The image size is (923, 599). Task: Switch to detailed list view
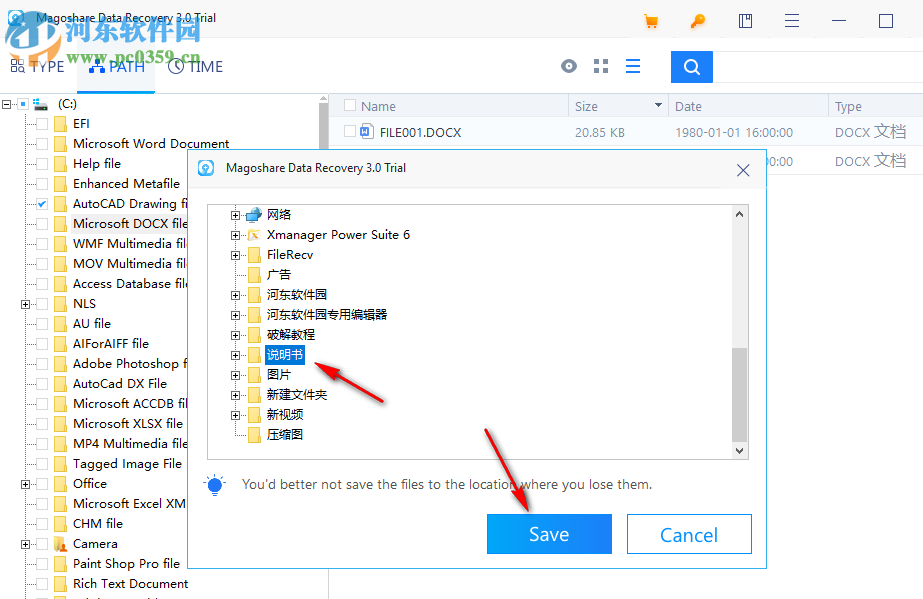[632, 66]
